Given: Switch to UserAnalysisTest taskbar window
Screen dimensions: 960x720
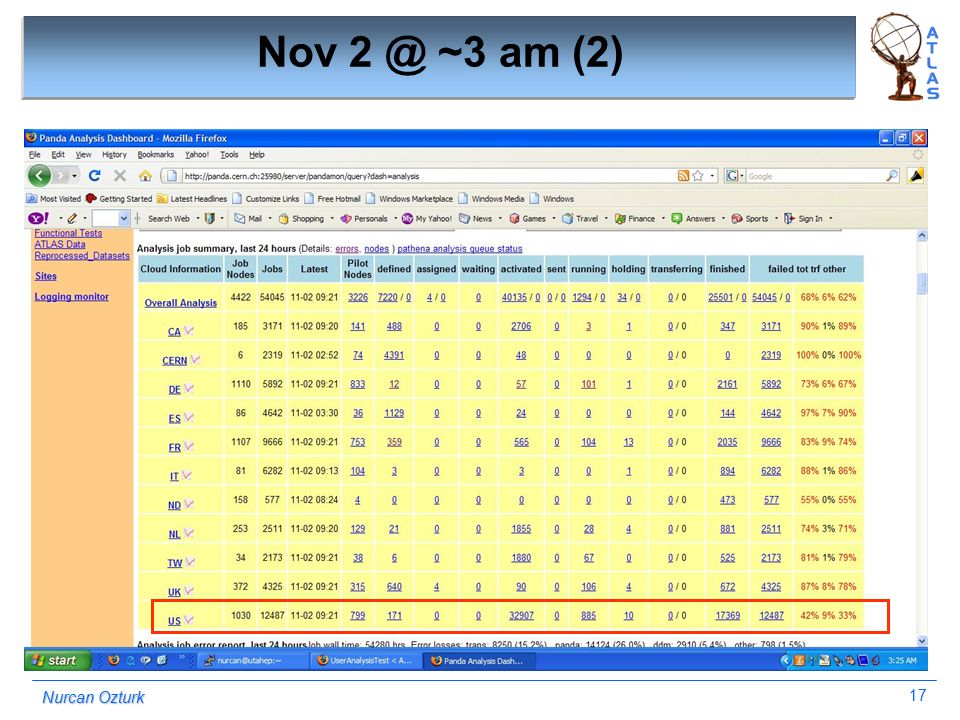Looking at the screenshot, I should [365, 661].
